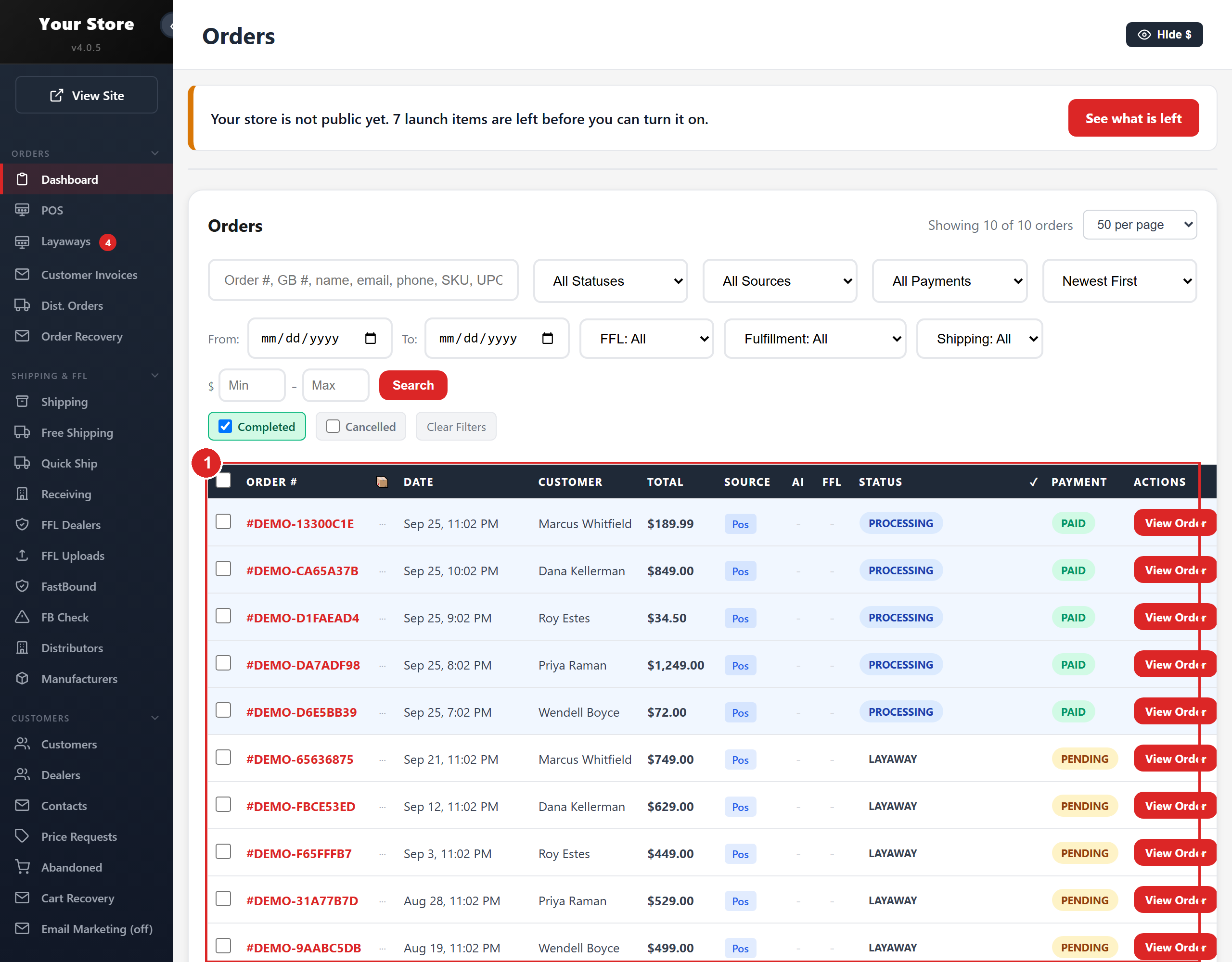This screenshot has width=1232, height=962.
Task: Click the order search text field
Action: [363, 280]
